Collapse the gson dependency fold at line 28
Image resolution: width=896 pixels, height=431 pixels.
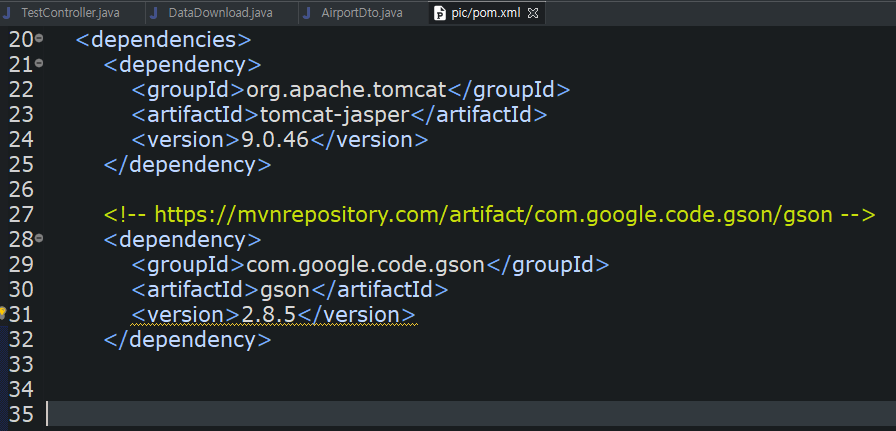click(39, 237)
